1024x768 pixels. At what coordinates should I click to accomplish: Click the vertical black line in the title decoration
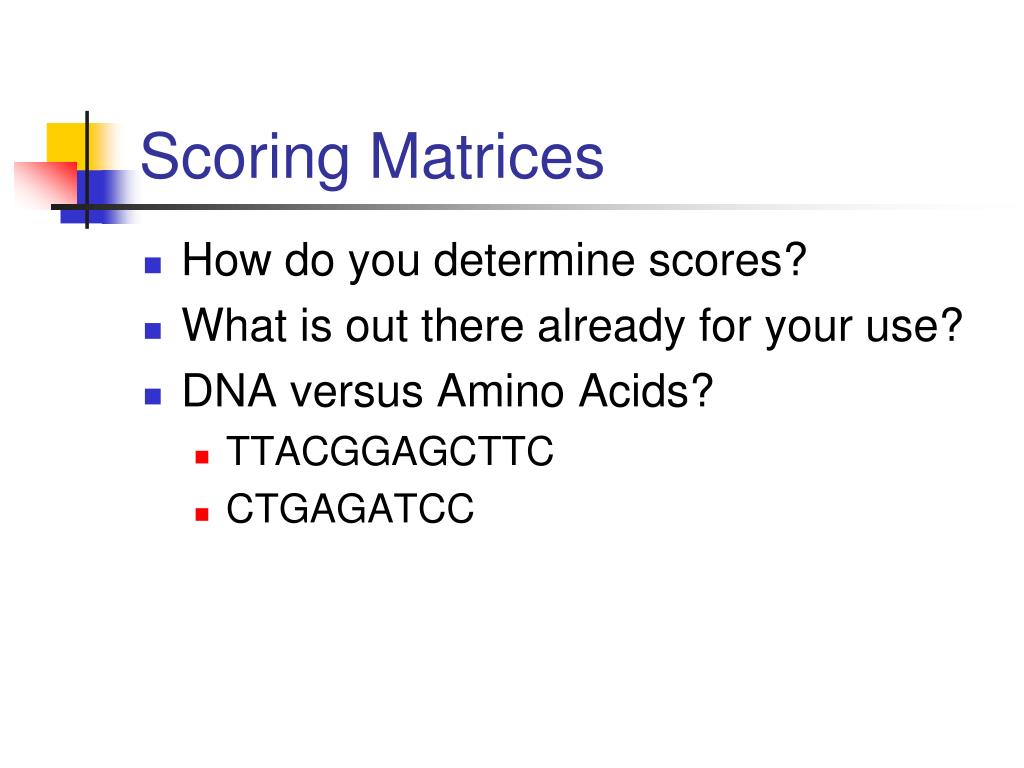(x=87, y=170)
